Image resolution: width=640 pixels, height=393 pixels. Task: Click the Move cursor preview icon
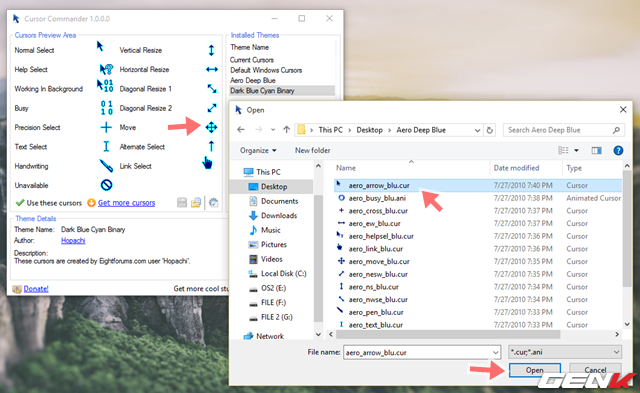pyautogui.click(x=211, y=127)
